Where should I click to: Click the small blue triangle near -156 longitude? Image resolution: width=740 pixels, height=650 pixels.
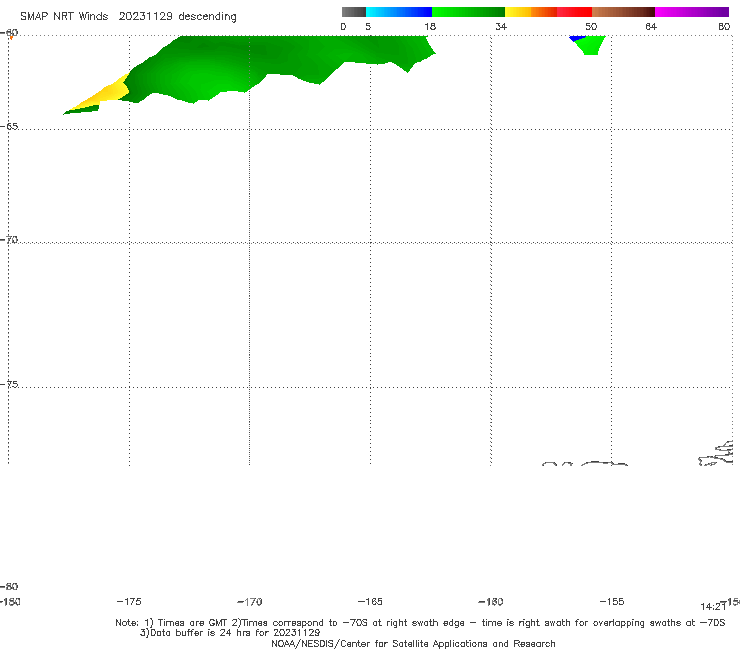coord(577,38)
